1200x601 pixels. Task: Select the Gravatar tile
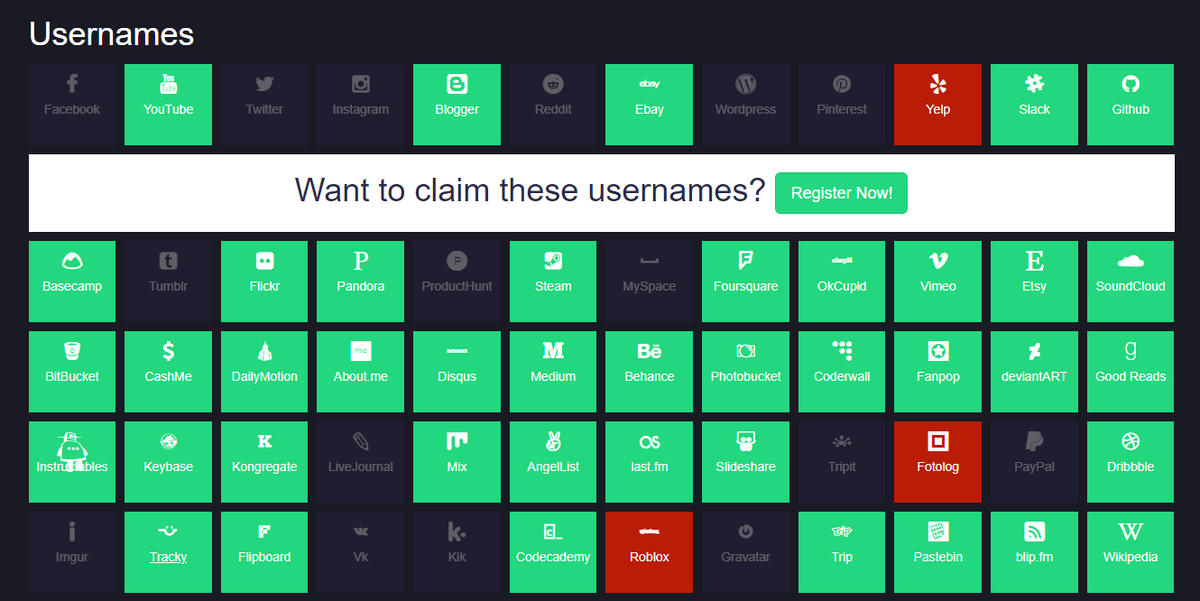coord(745,552)
